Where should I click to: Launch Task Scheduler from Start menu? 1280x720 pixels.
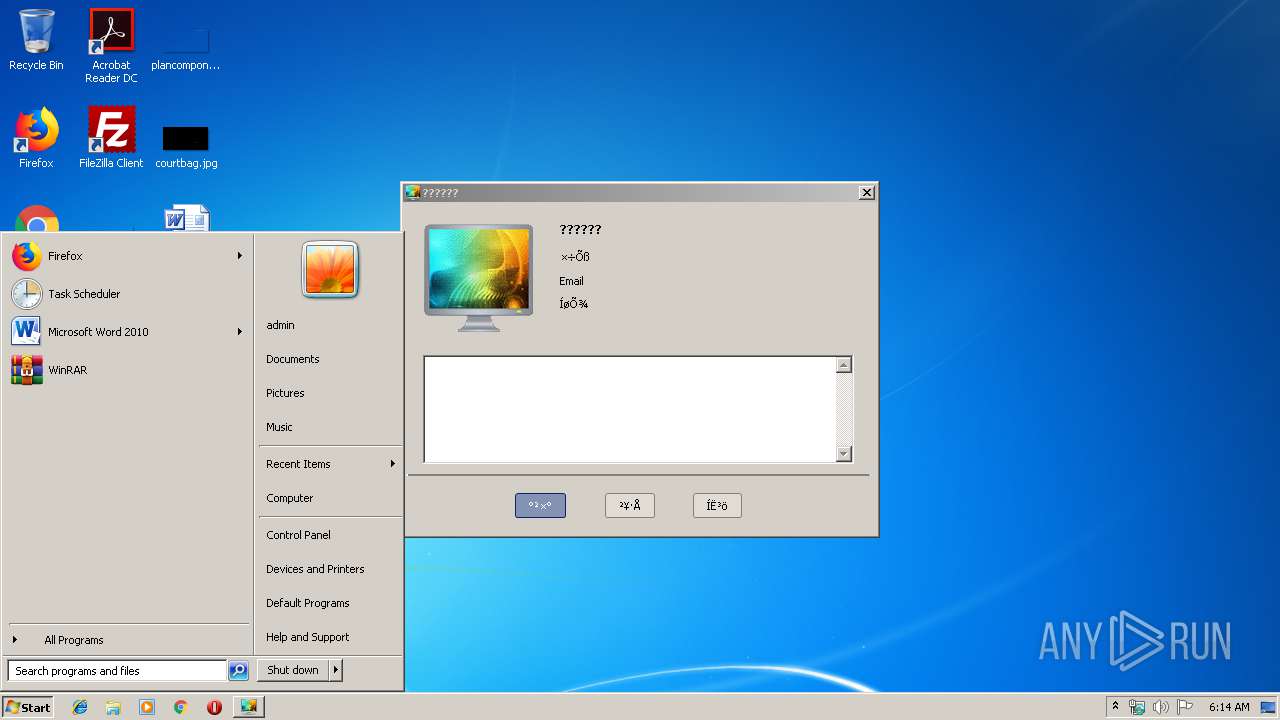(x=126, y=294)
